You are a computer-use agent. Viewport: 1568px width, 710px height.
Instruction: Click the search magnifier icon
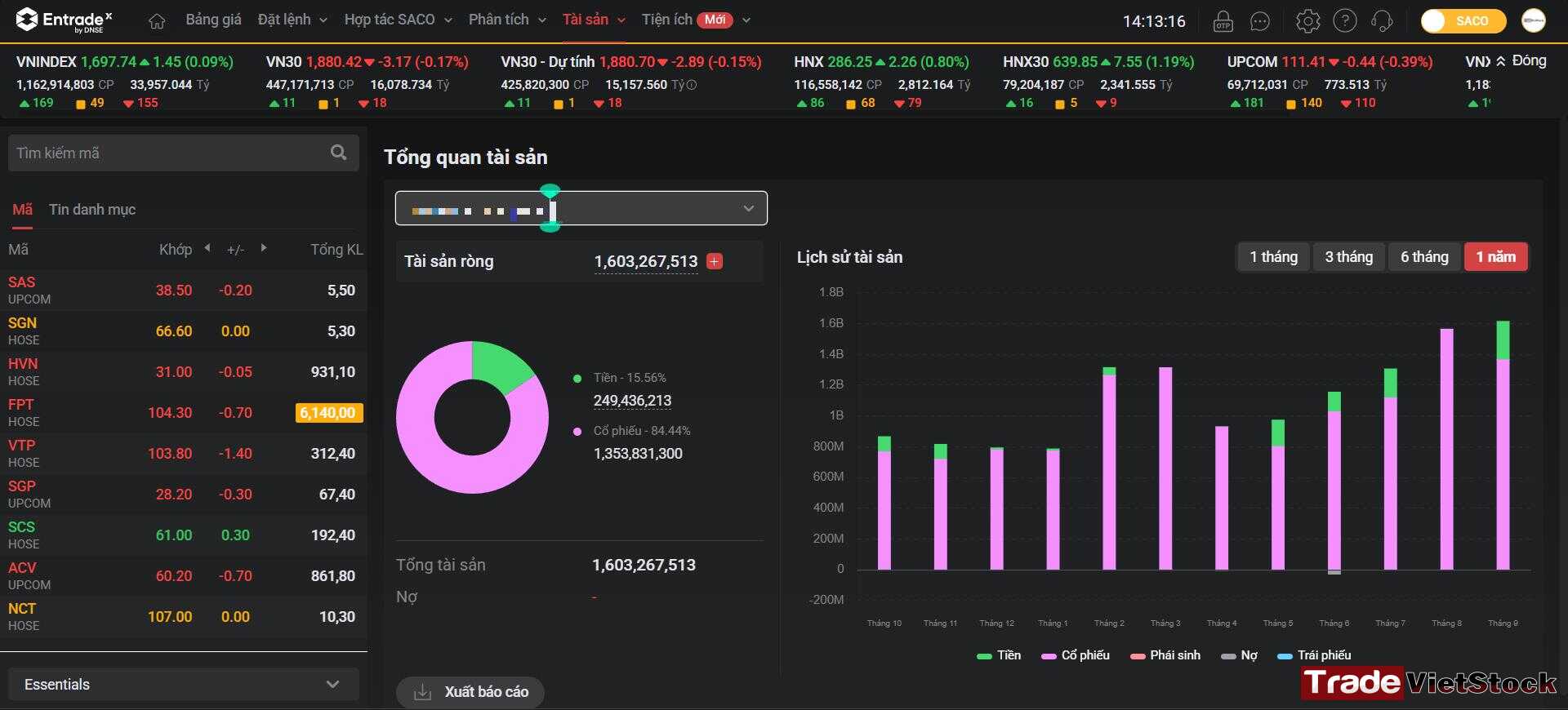(x=338, y=153)
